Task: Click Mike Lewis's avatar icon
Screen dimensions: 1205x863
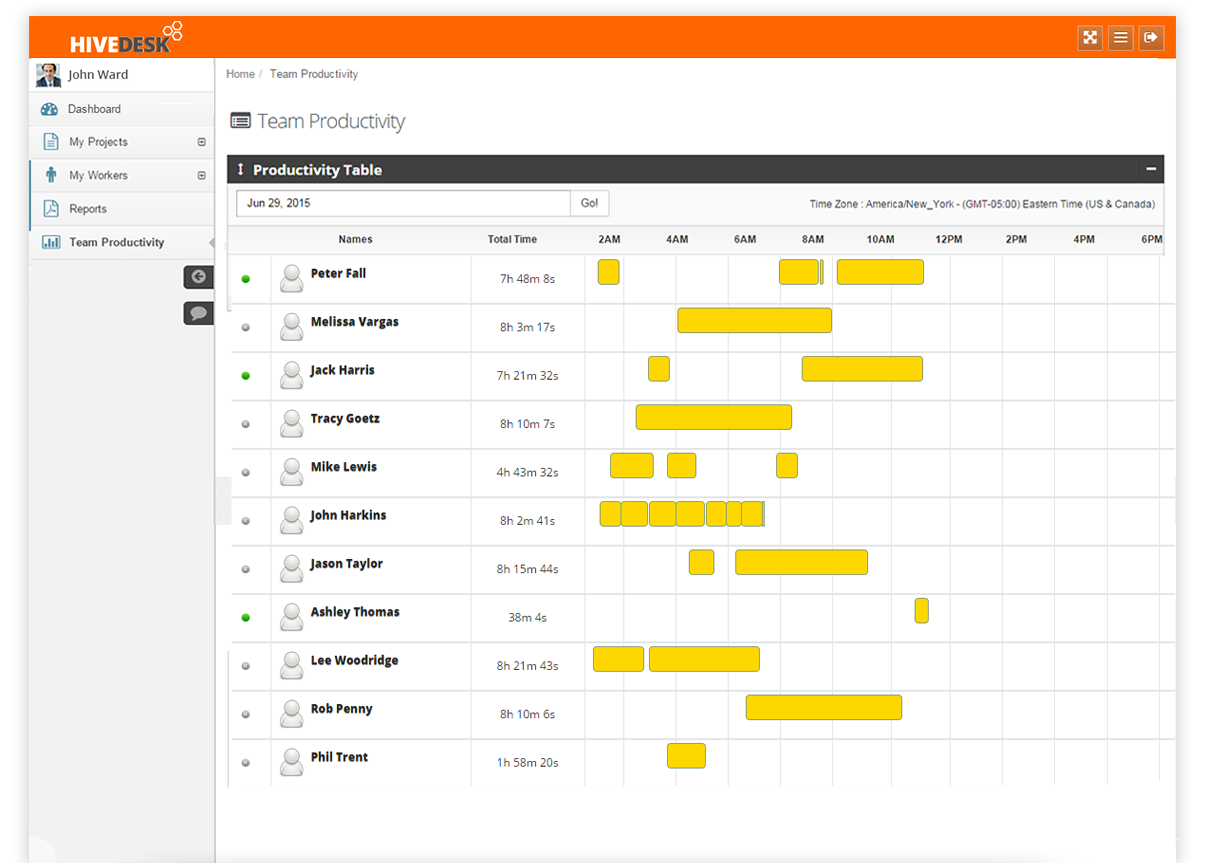Action: coord(291,472)
